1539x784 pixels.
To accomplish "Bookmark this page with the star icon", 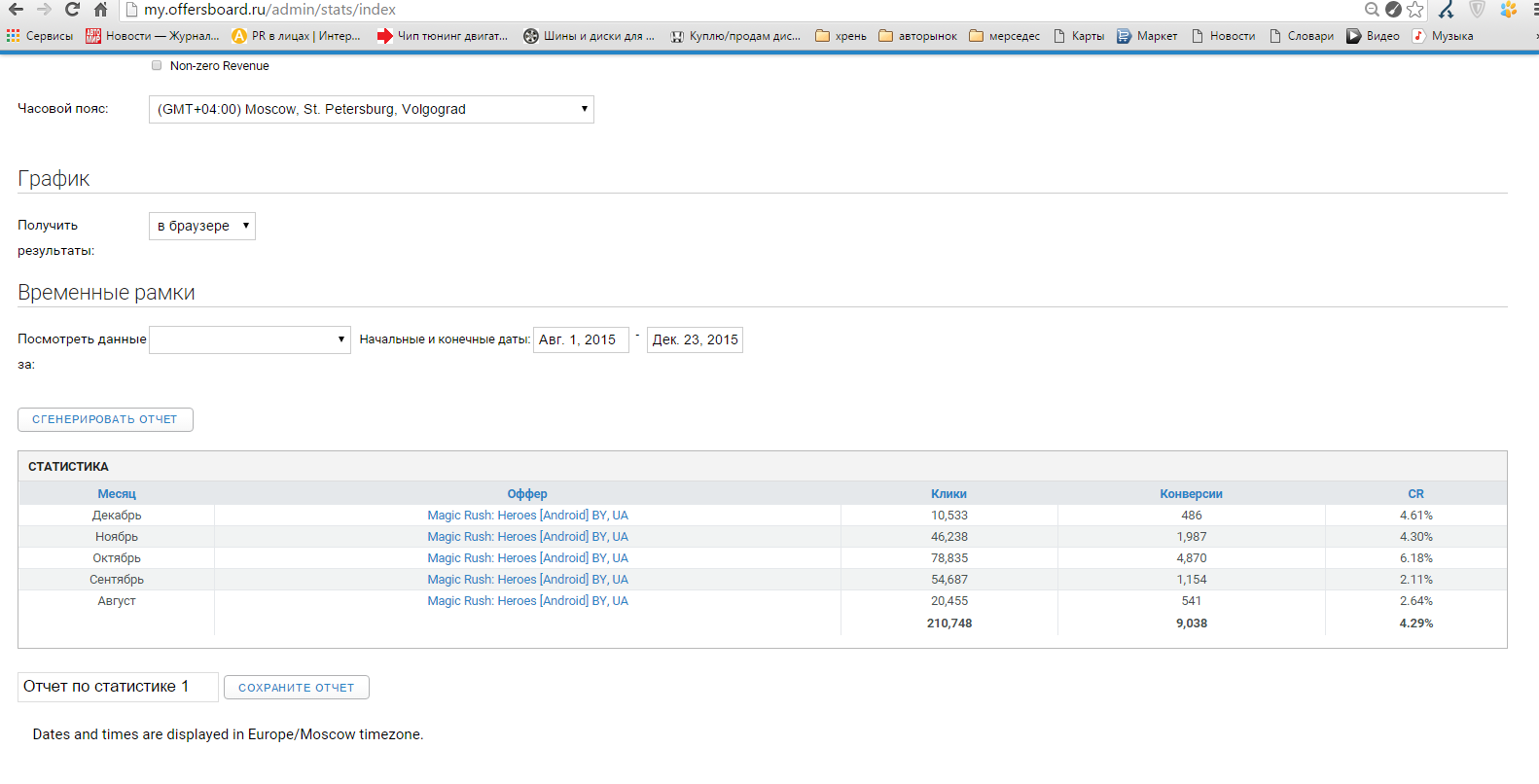I will [1415, 10].
